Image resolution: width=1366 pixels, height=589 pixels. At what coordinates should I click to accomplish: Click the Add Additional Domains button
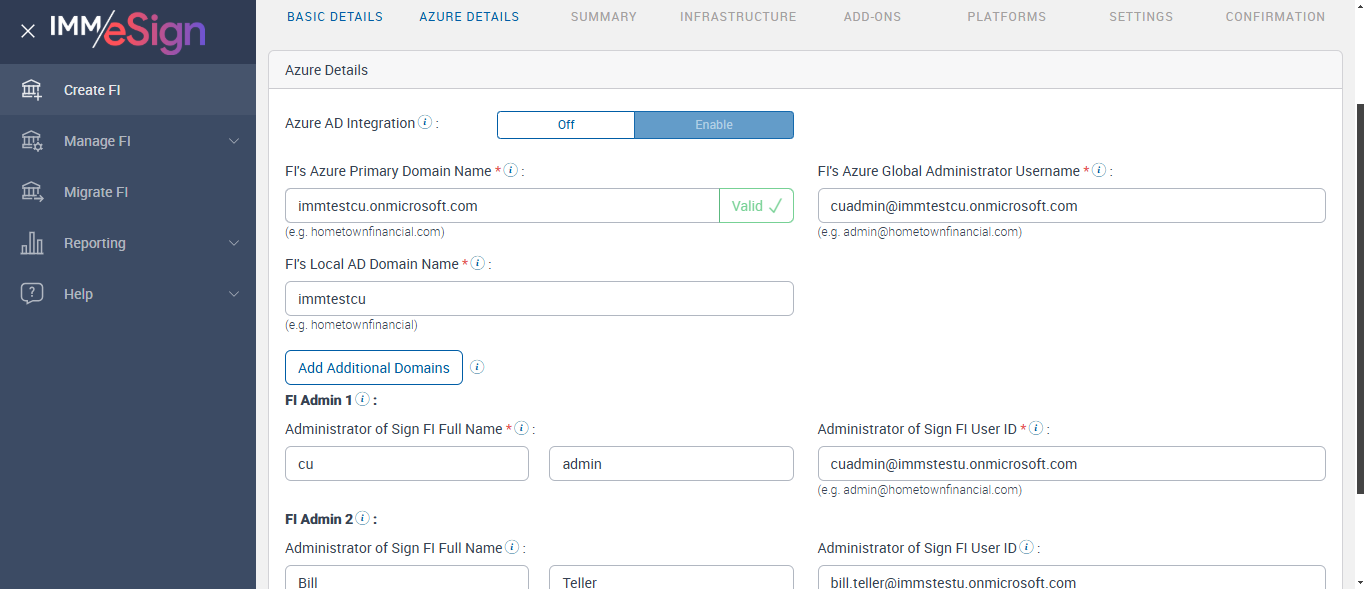374,368
